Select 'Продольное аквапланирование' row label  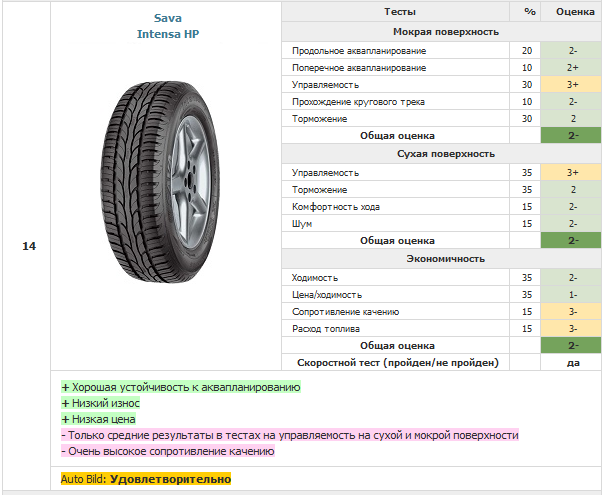359,51
